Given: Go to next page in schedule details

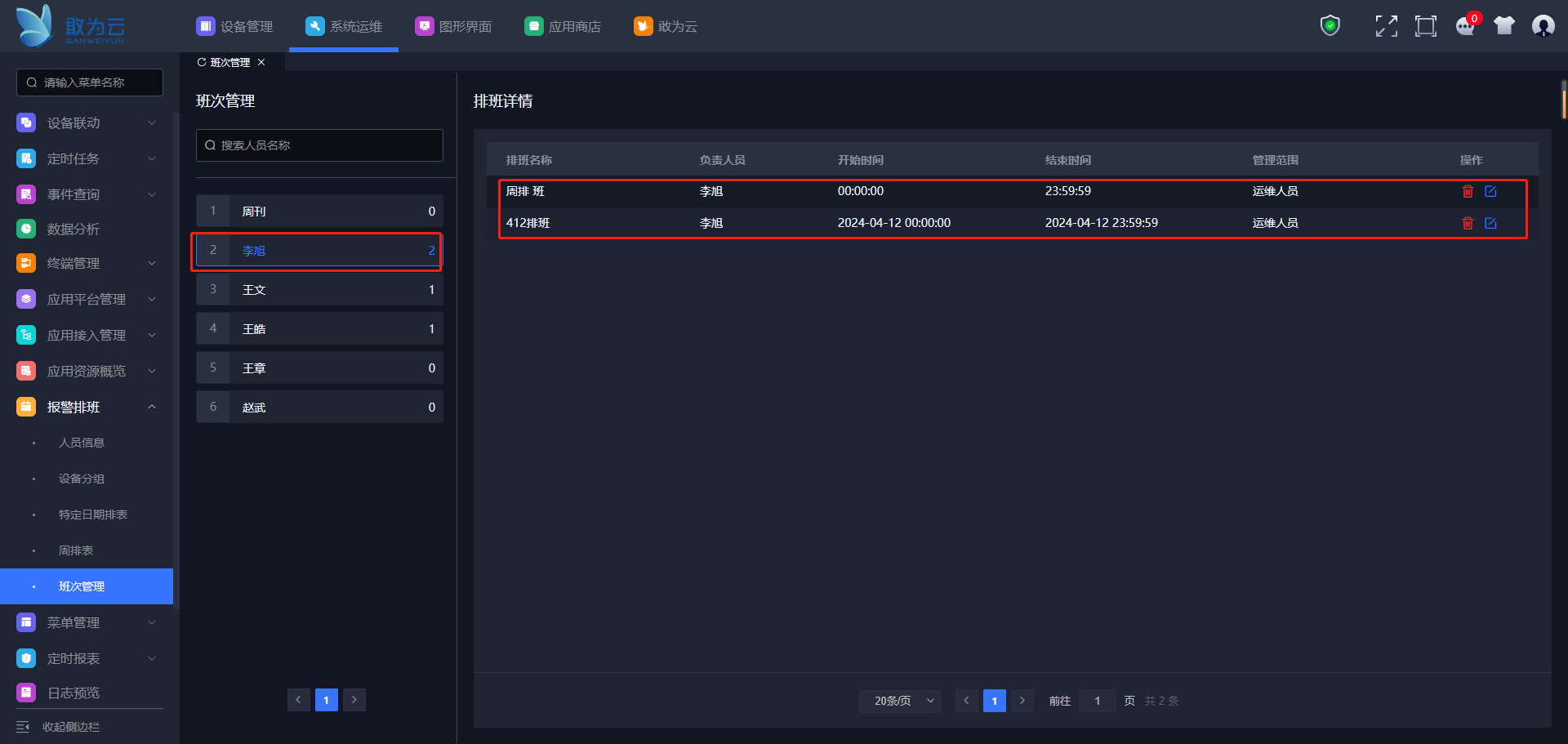Looking at the screenshot, I should click(x=1022, y=701).
